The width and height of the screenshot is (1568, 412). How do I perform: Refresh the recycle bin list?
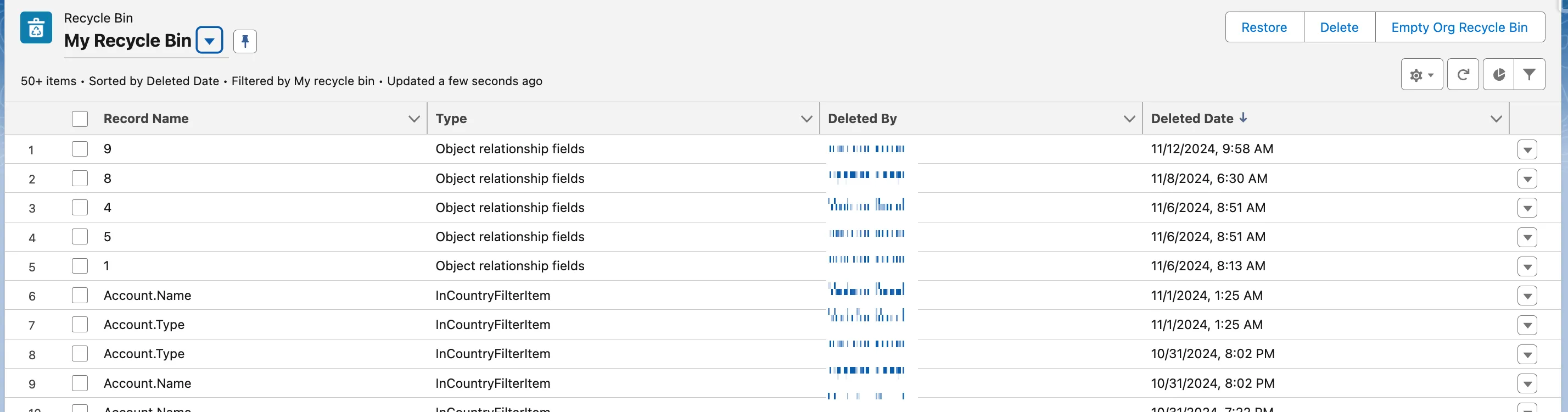pyautogui.click(x=1463, y=75)
